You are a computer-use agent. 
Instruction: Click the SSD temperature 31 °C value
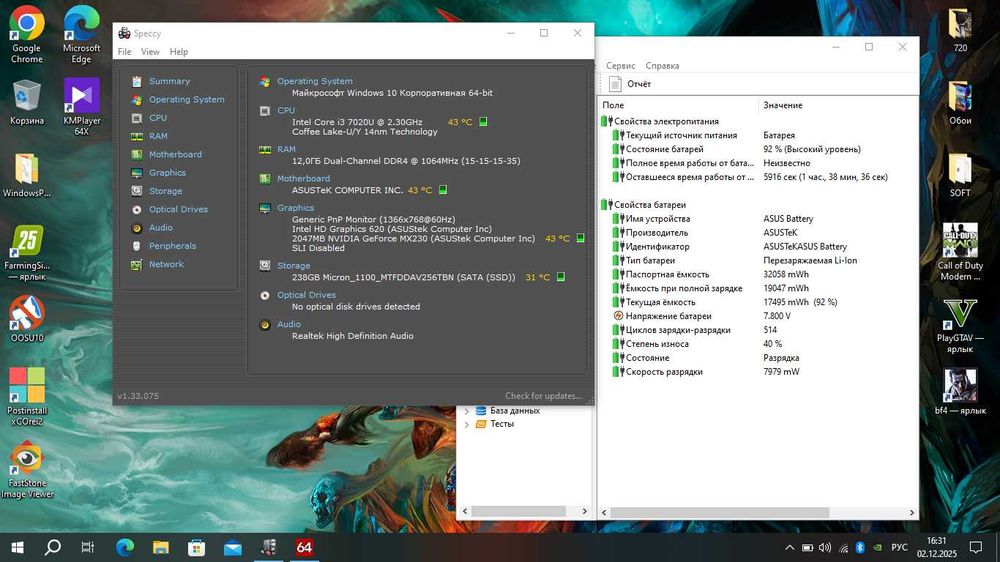click(x=538, y=277)
